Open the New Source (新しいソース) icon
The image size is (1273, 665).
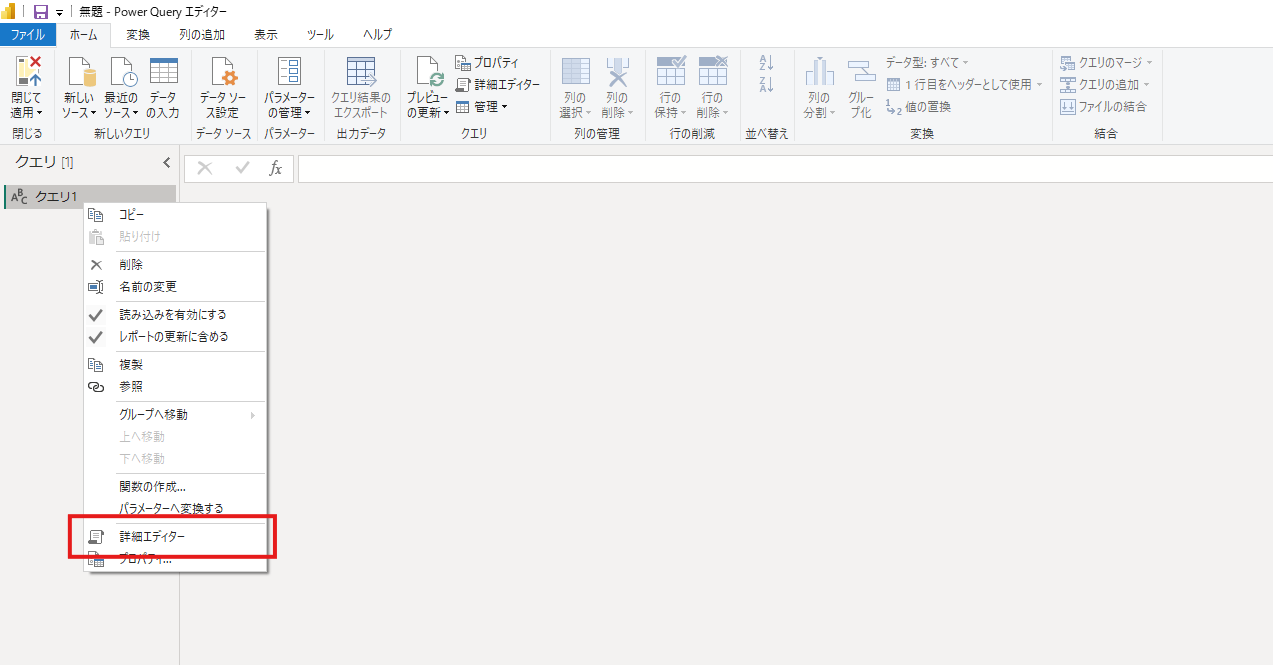(80, 73)
